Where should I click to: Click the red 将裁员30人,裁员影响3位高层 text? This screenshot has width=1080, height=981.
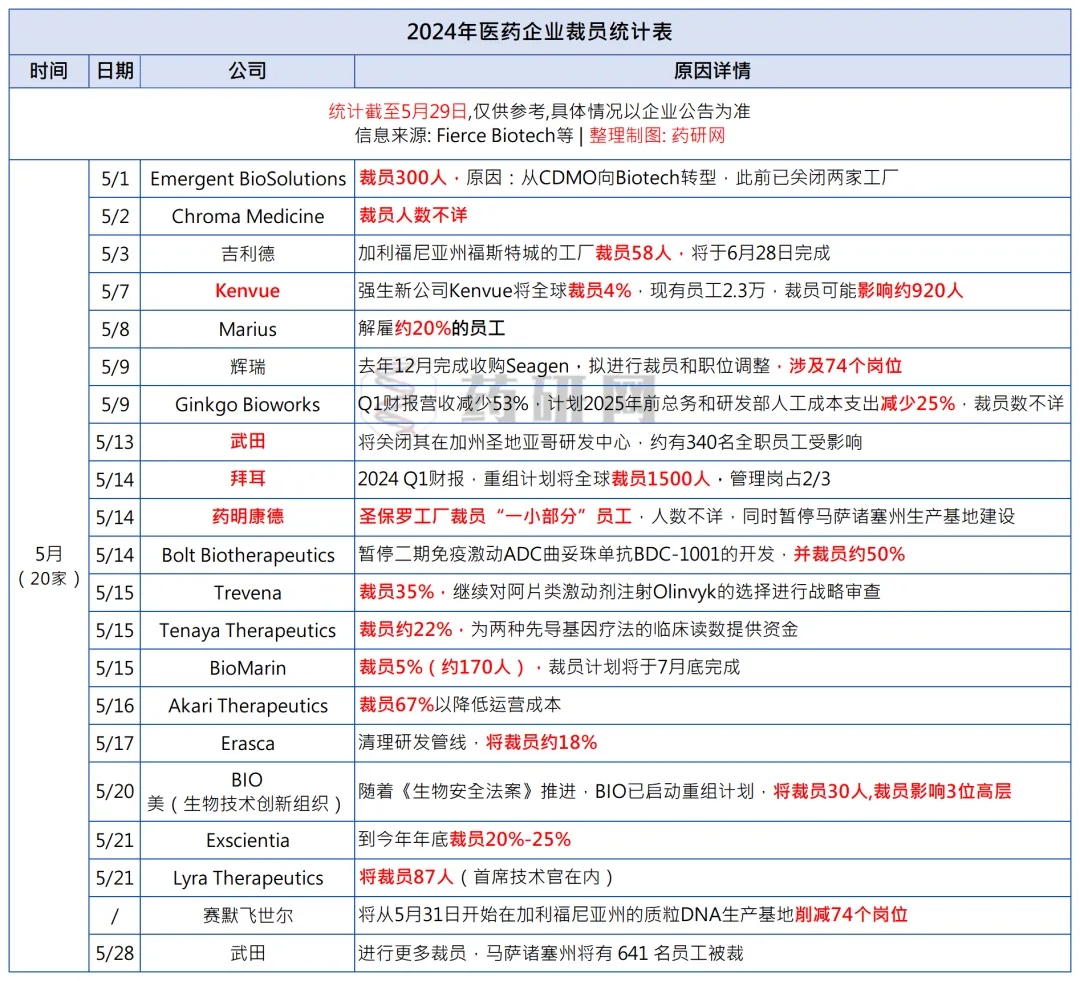pos(892,791)
